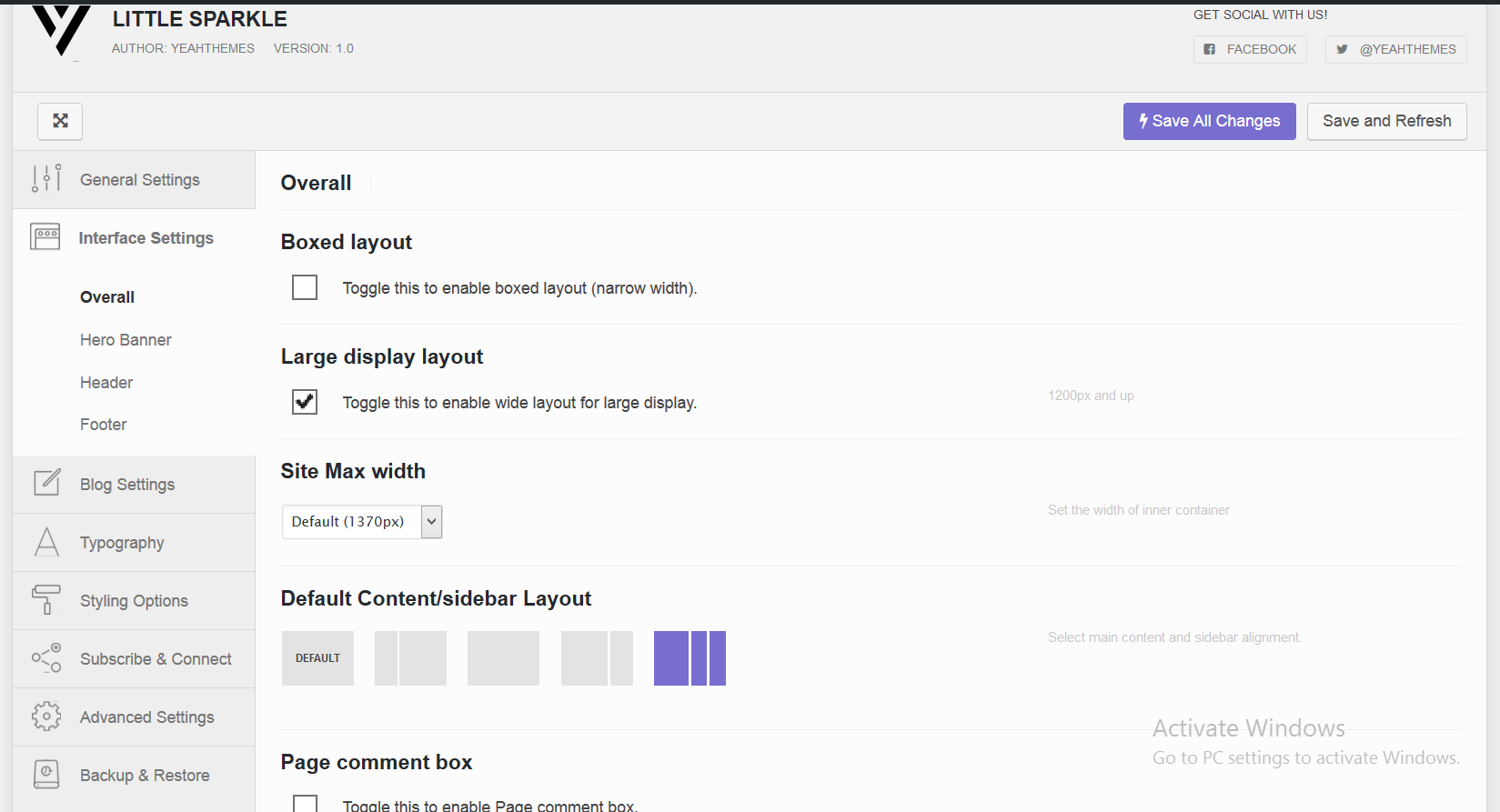This screenshot has width=1500, height=812.
Task: Click the Little Sparkle theme logo
Action: pos(61,31)
